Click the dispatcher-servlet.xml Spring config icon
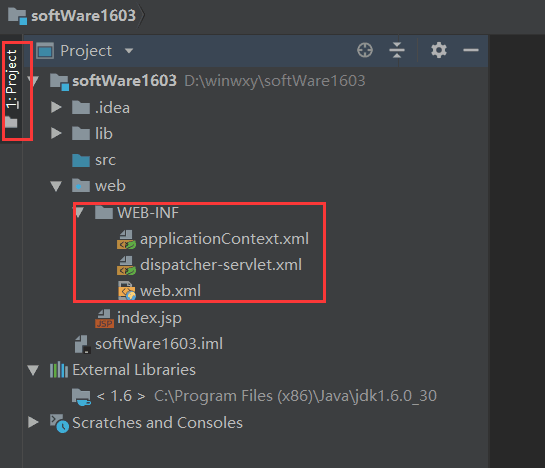 click(126, 266)
